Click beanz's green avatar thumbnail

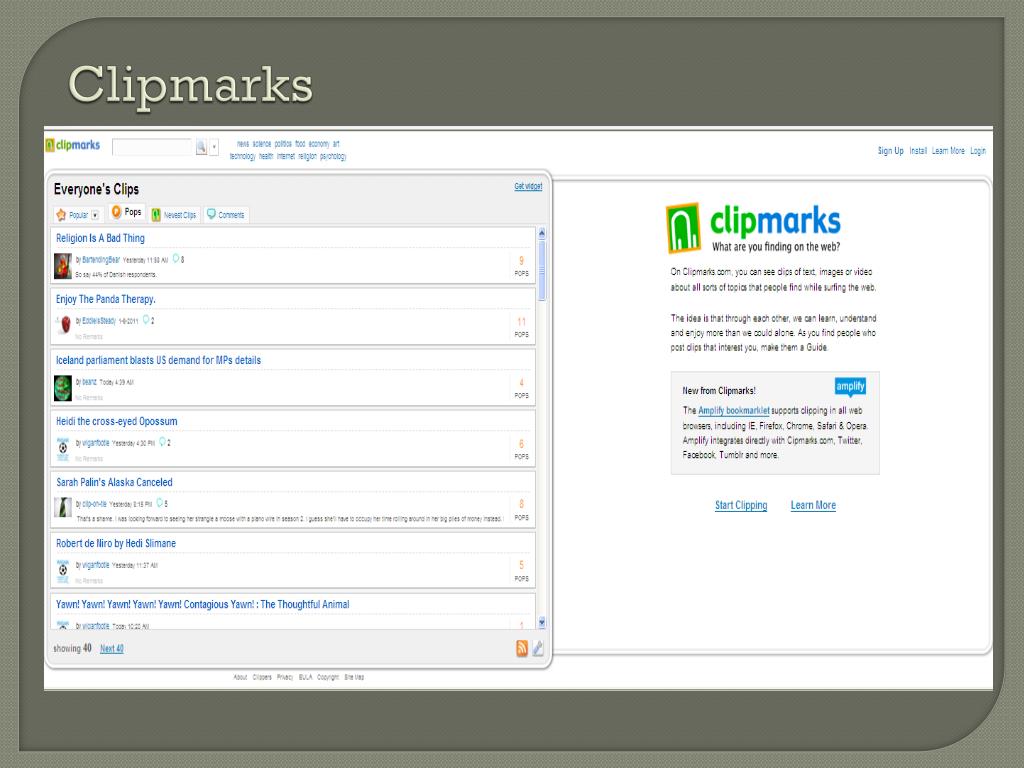63,388
